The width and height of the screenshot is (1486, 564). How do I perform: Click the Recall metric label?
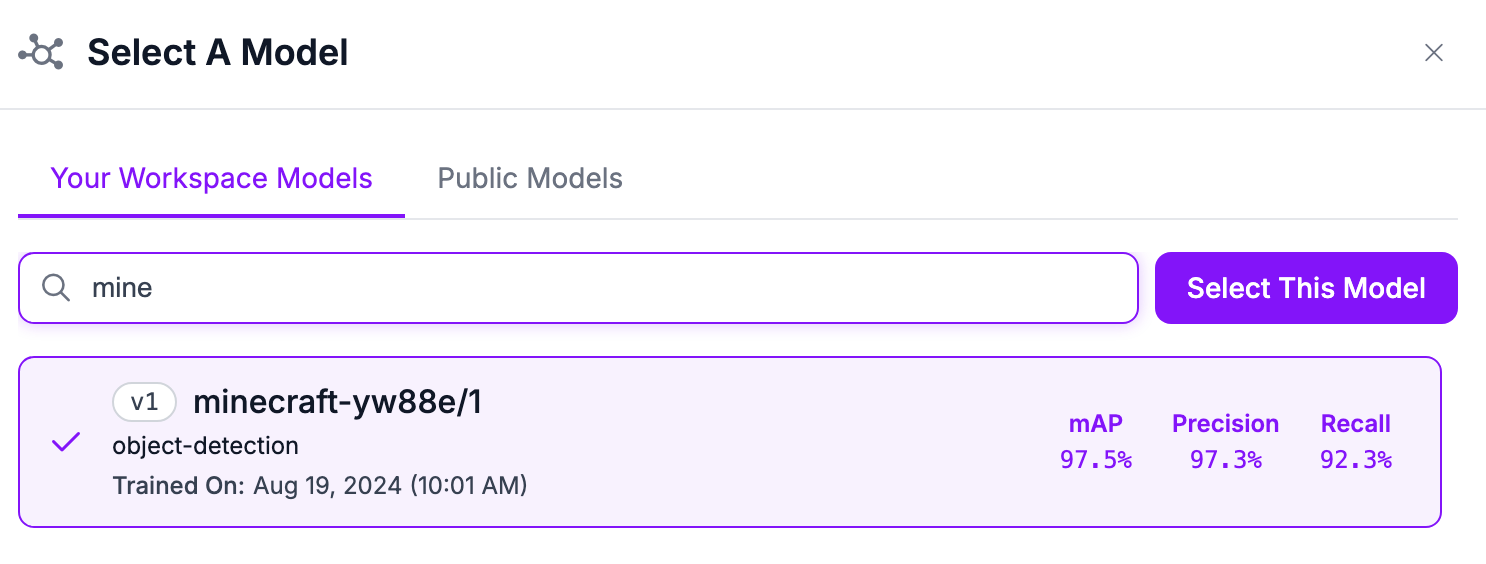coord(1356,424)
